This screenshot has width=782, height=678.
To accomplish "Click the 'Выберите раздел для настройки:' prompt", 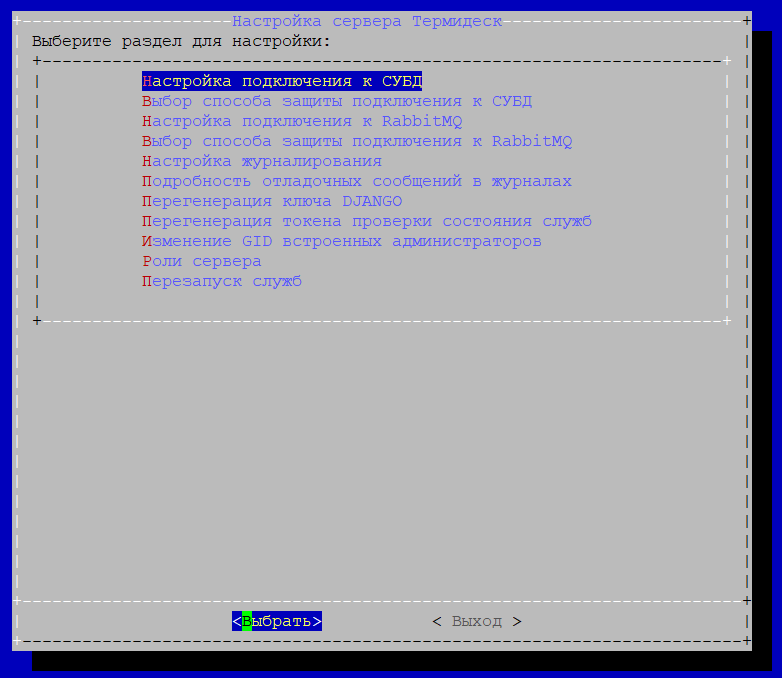I will pos(181,41).
